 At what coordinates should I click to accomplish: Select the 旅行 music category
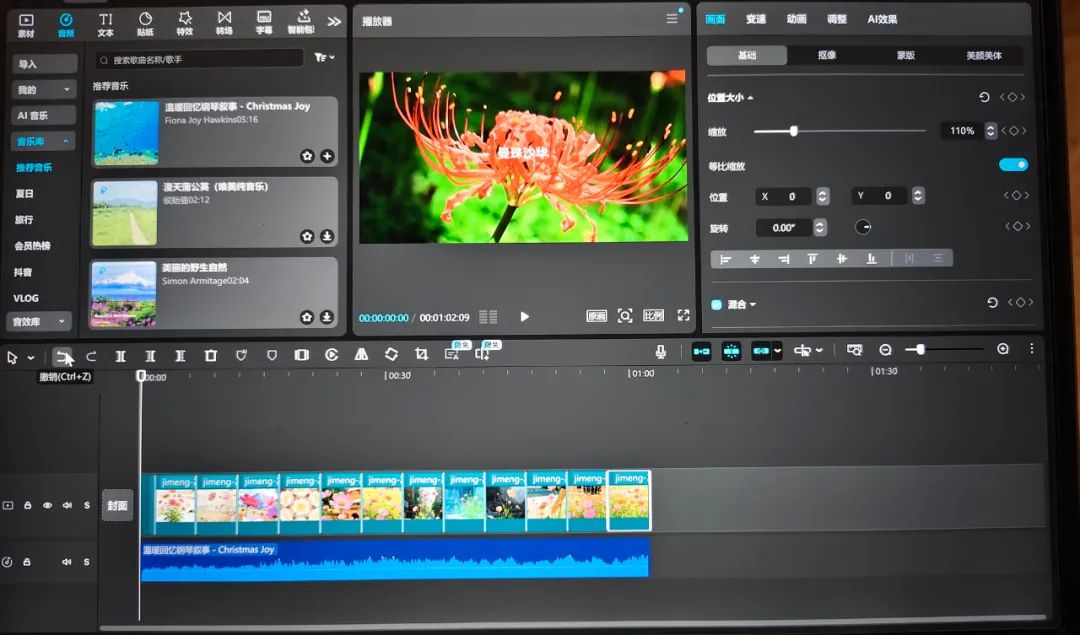click(24, 220)
